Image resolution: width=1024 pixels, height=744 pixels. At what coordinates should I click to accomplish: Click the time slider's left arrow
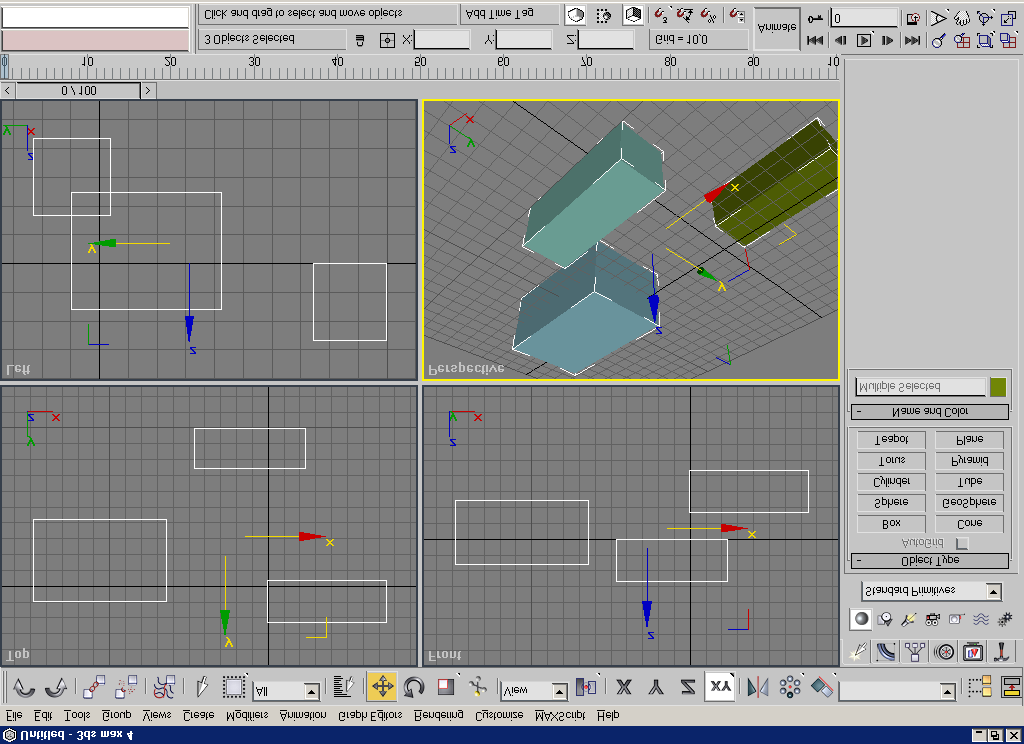point(7,91)
